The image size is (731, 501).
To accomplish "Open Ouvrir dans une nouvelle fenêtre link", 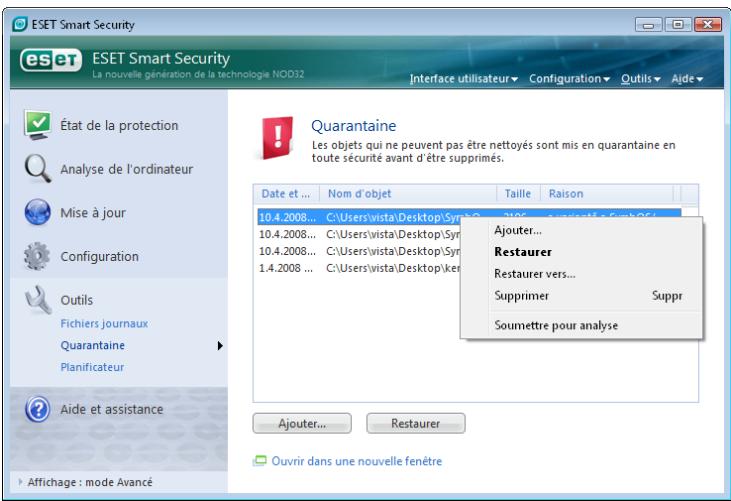I will (357, 461).
